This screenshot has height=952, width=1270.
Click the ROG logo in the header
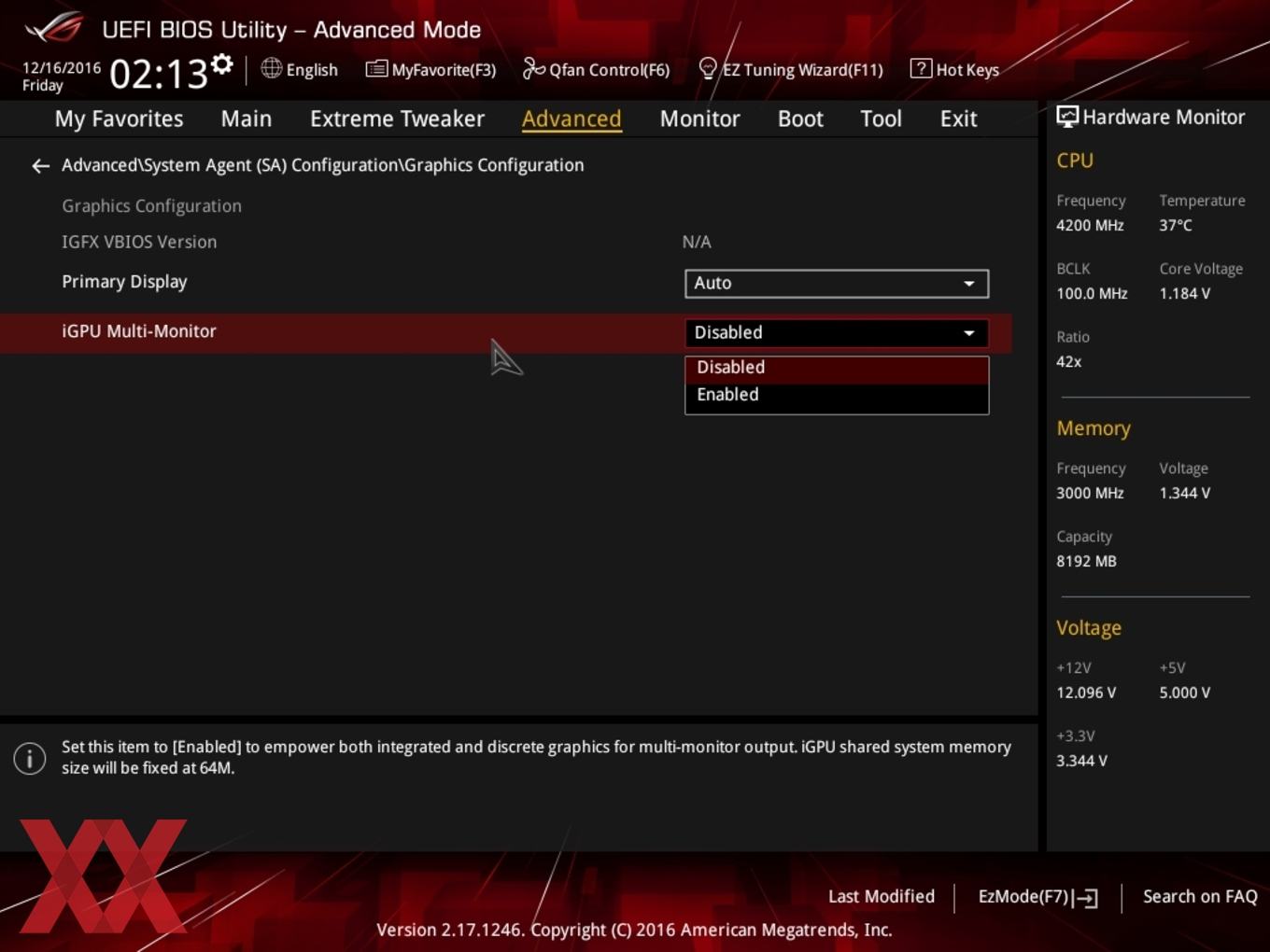coord(54,27)
